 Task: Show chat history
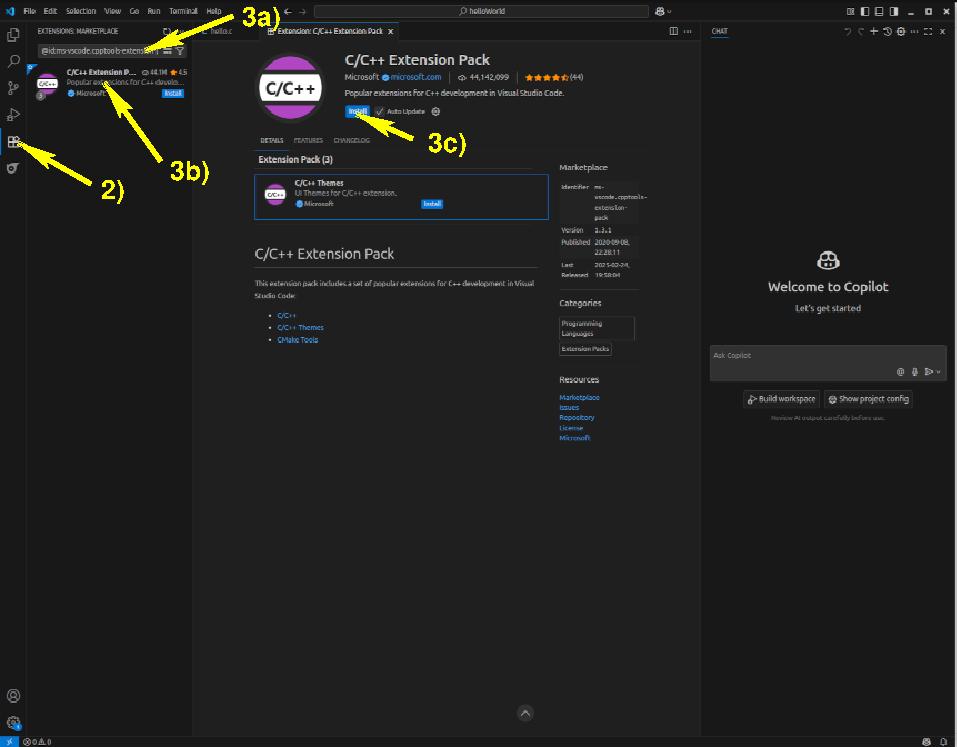[887, 31]
